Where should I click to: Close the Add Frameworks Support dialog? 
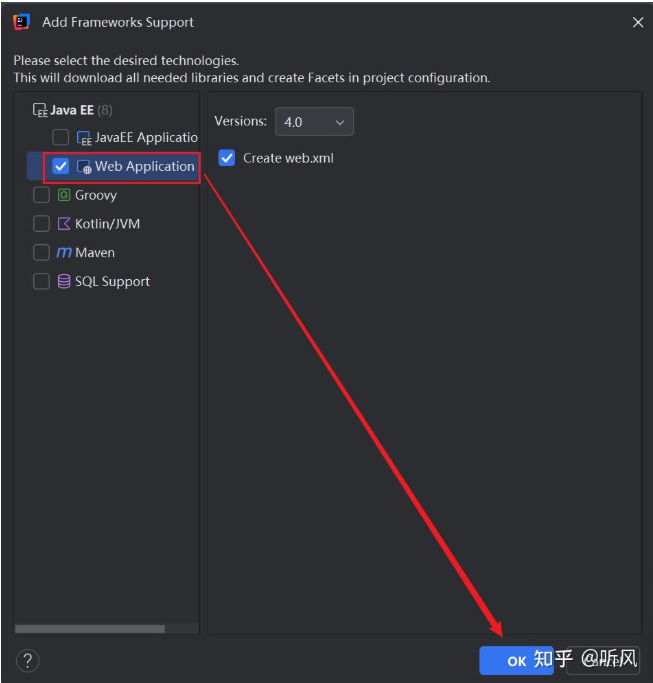pyautogui.click(x=638, y=22)
